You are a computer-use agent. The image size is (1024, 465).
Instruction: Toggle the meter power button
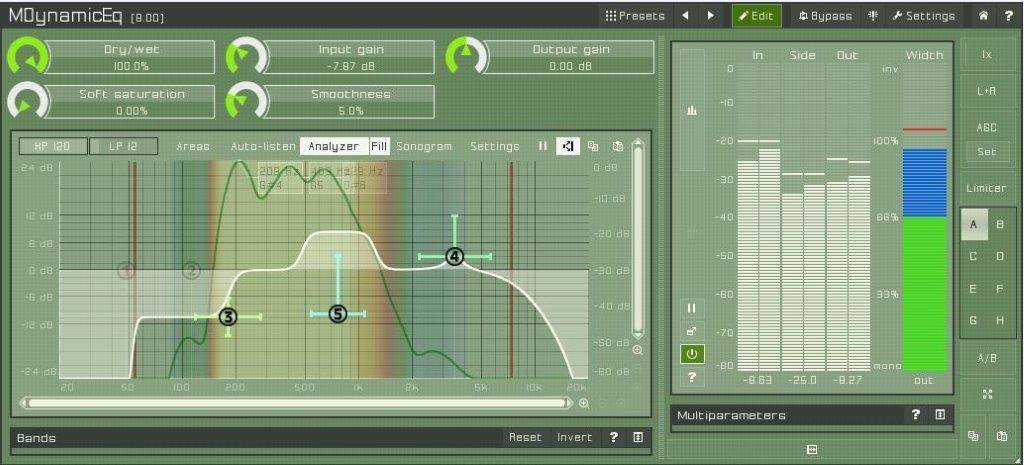692,355
